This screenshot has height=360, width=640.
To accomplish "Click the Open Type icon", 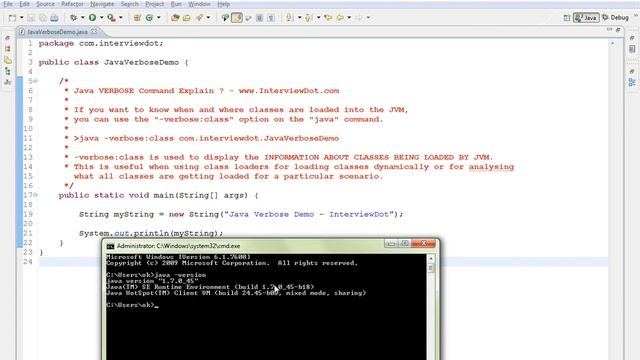I will 175,18.
